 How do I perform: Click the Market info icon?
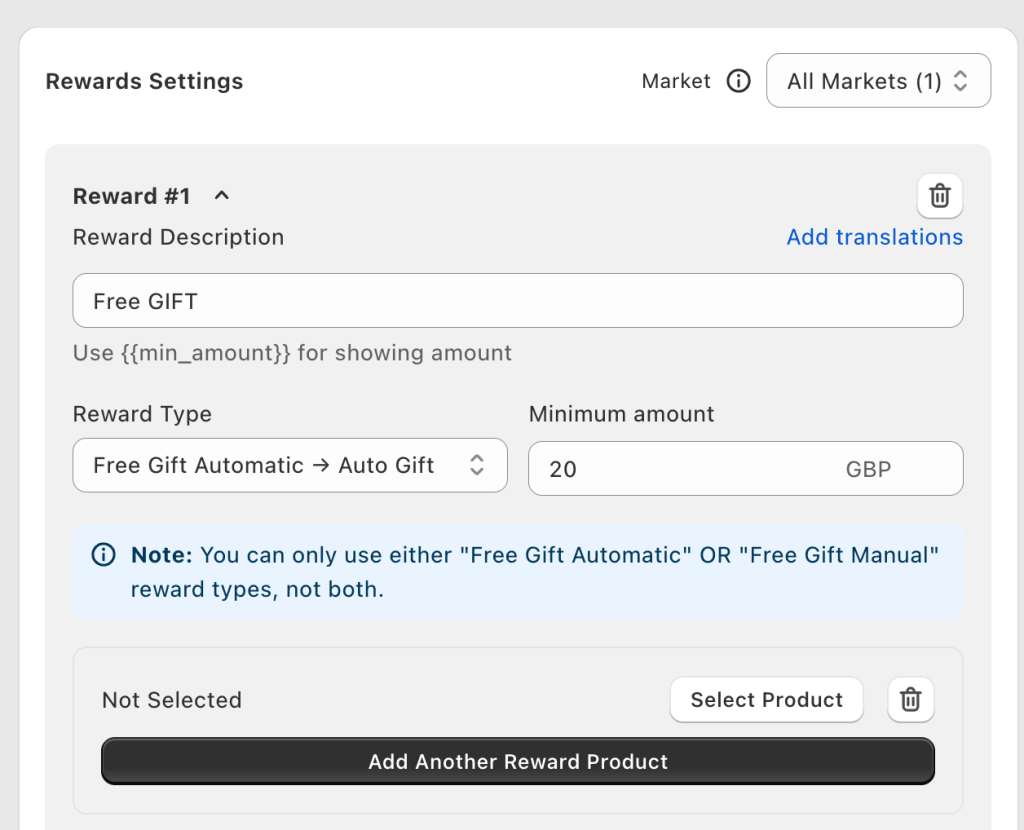click(739, 81)
